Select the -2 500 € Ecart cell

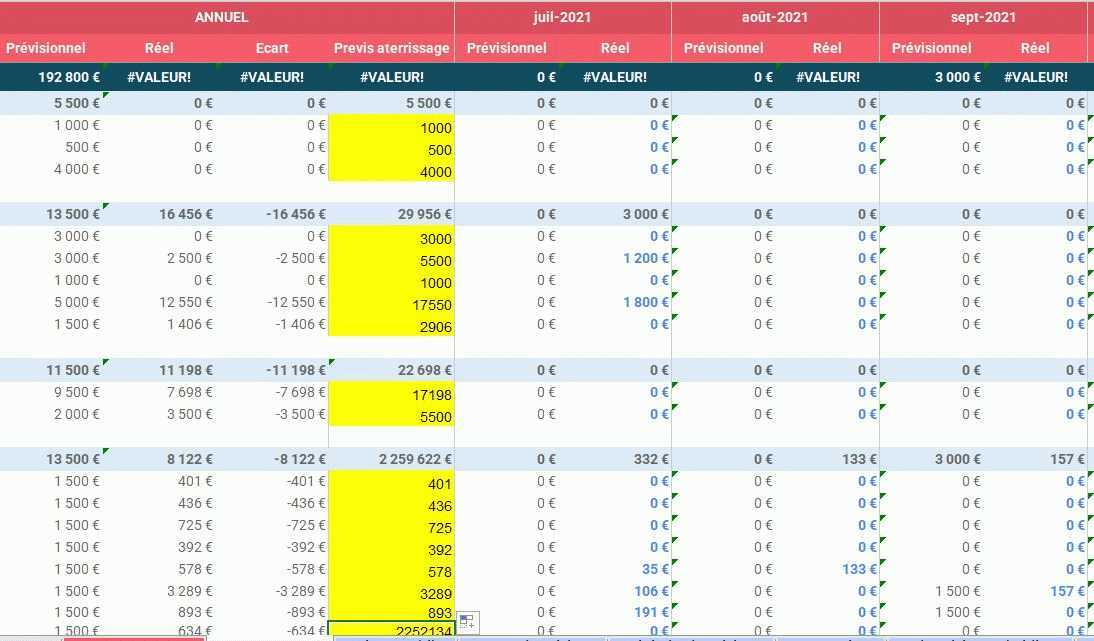(272, 258)
